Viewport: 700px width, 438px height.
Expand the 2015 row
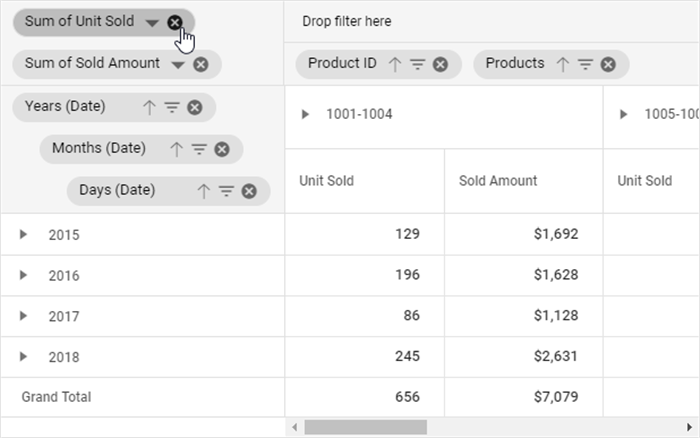(23, 235)
